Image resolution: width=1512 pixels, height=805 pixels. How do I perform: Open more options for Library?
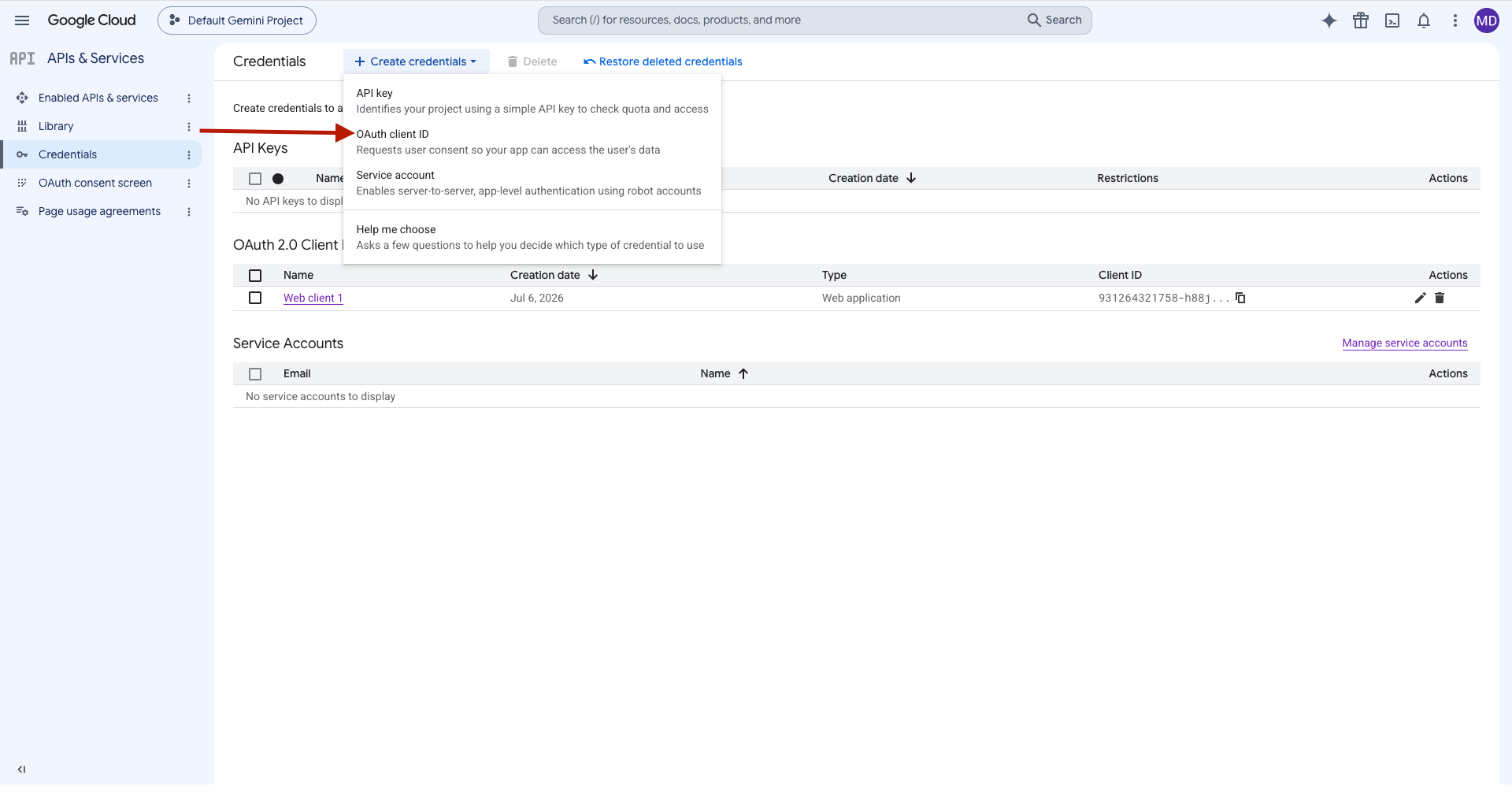click(x=189, y=127)
